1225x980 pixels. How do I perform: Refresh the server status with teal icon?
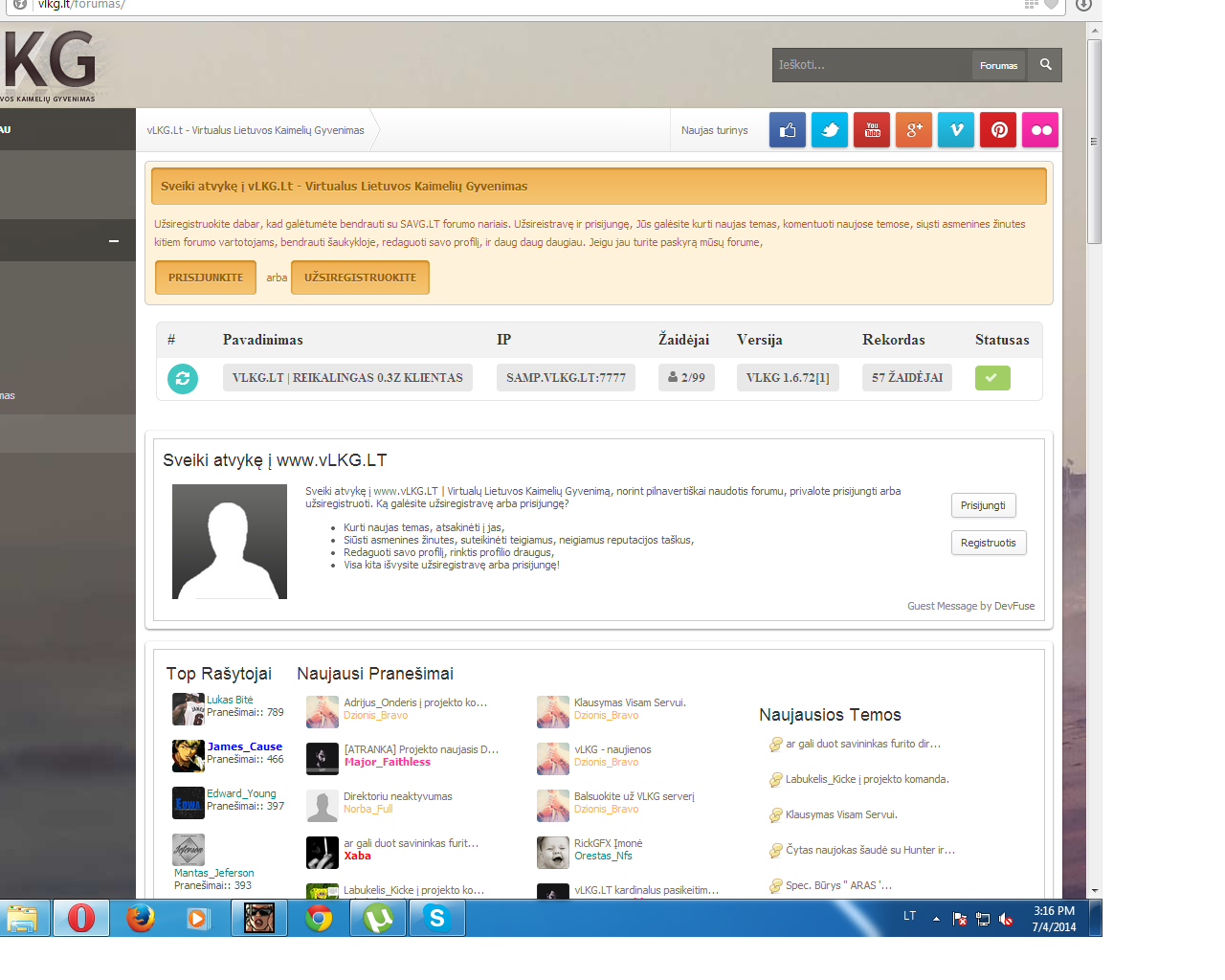click(183, 378)
